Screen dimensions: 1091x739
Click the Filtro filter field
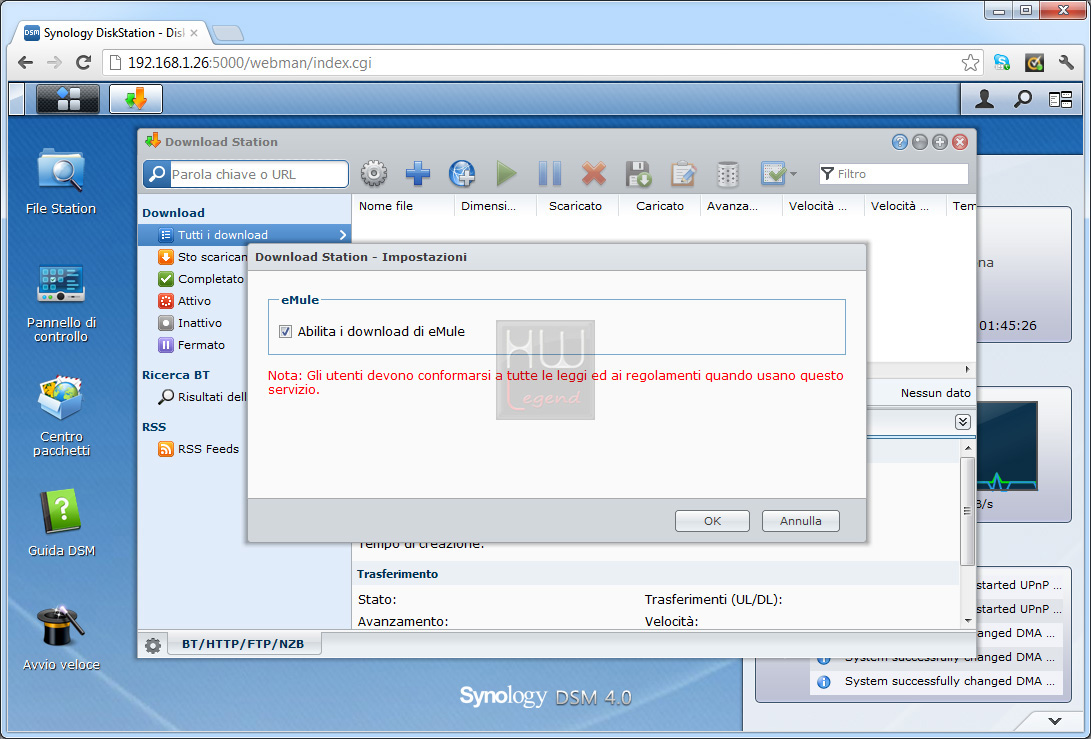(x=893, y=174)
